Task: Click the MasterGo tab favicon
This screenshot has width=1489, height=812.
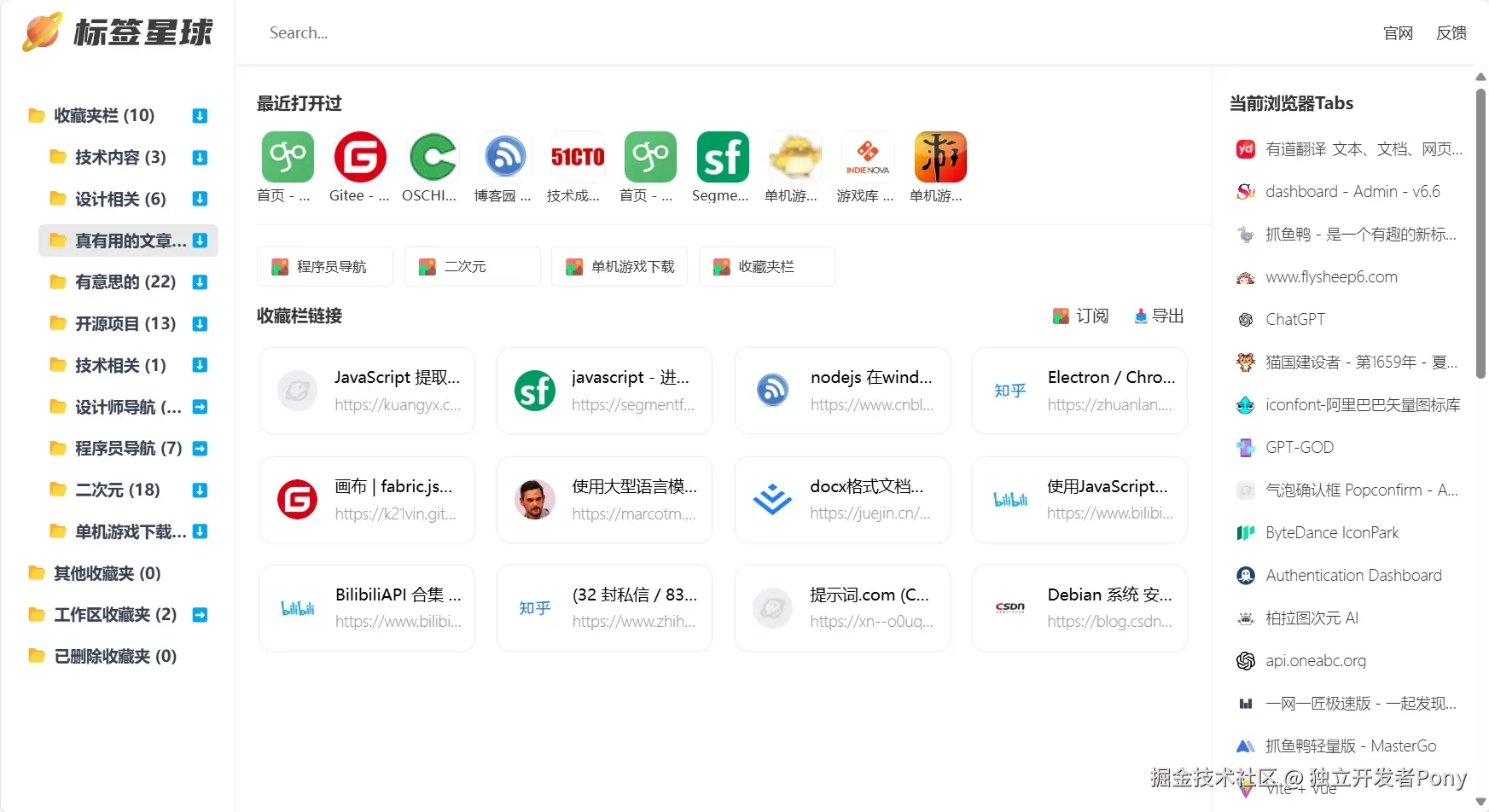Action: click(1246, 746)
